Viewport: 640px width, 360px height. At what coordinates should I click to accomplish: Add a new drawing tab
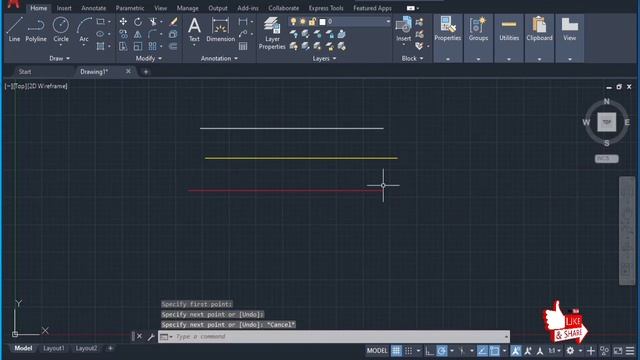pyautogui.click(x=146, y=72)
